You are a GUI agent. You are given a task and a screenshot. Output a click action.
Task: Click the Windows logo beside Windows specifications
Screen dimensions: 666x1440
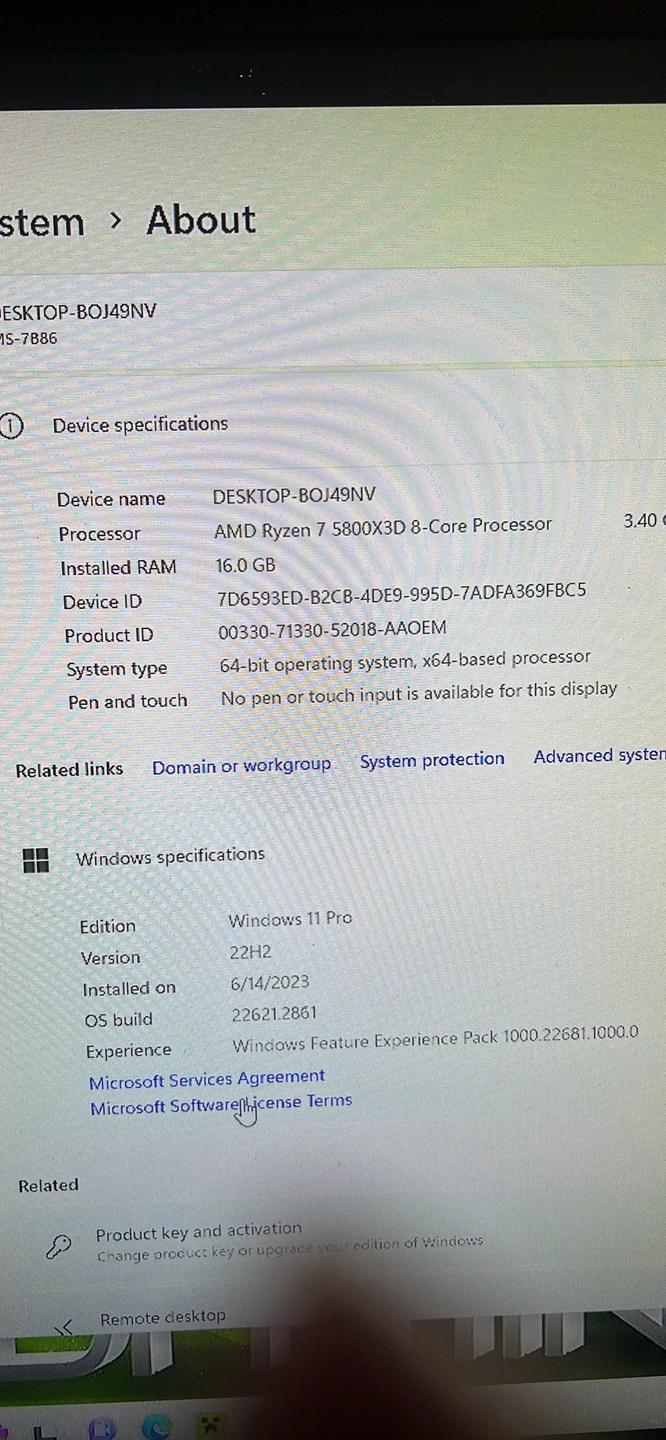pyautogui.click(x=36, y=860)
